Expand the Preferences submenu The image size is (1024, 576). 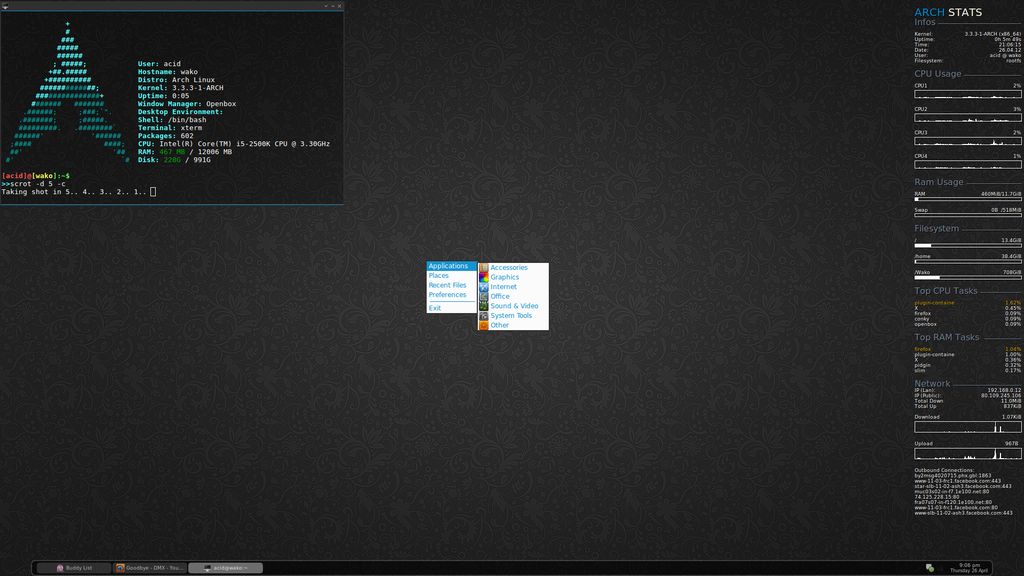click(447, 295)
